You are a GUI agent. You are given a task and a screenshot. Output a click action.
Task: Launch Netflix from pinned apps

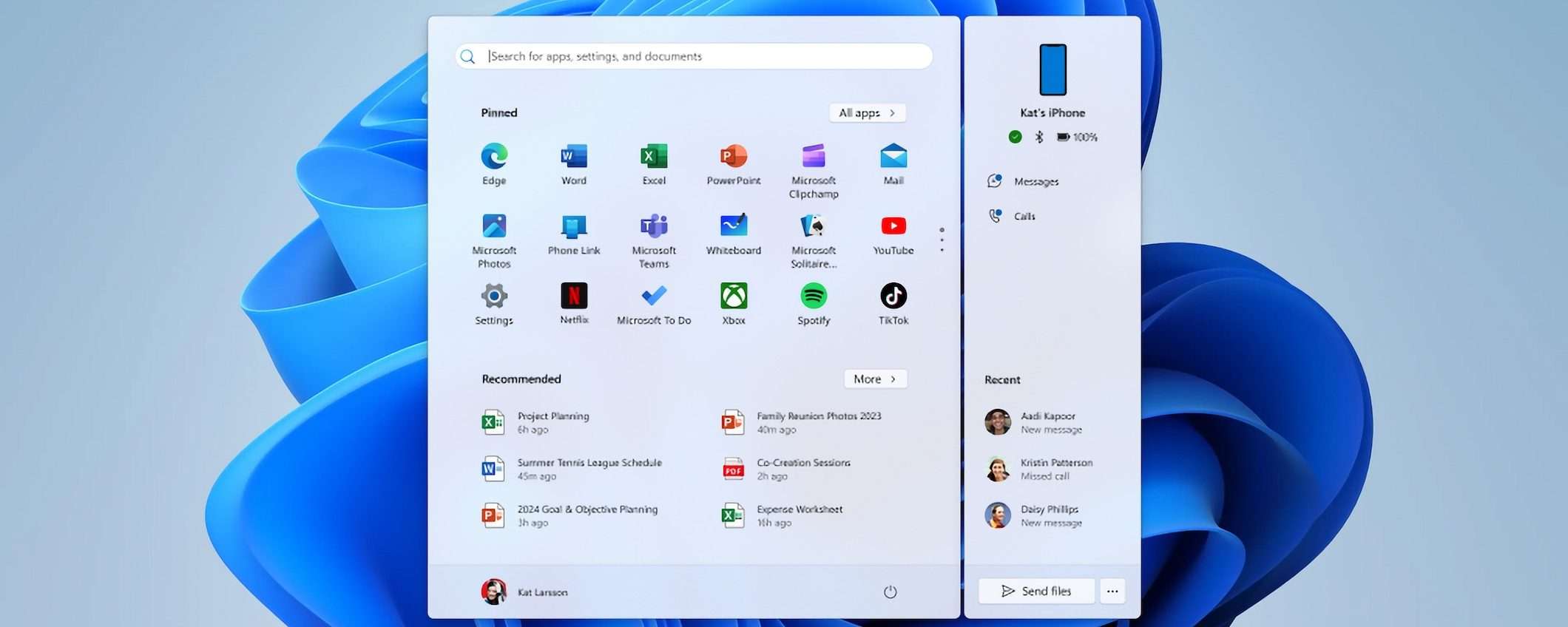574,304
